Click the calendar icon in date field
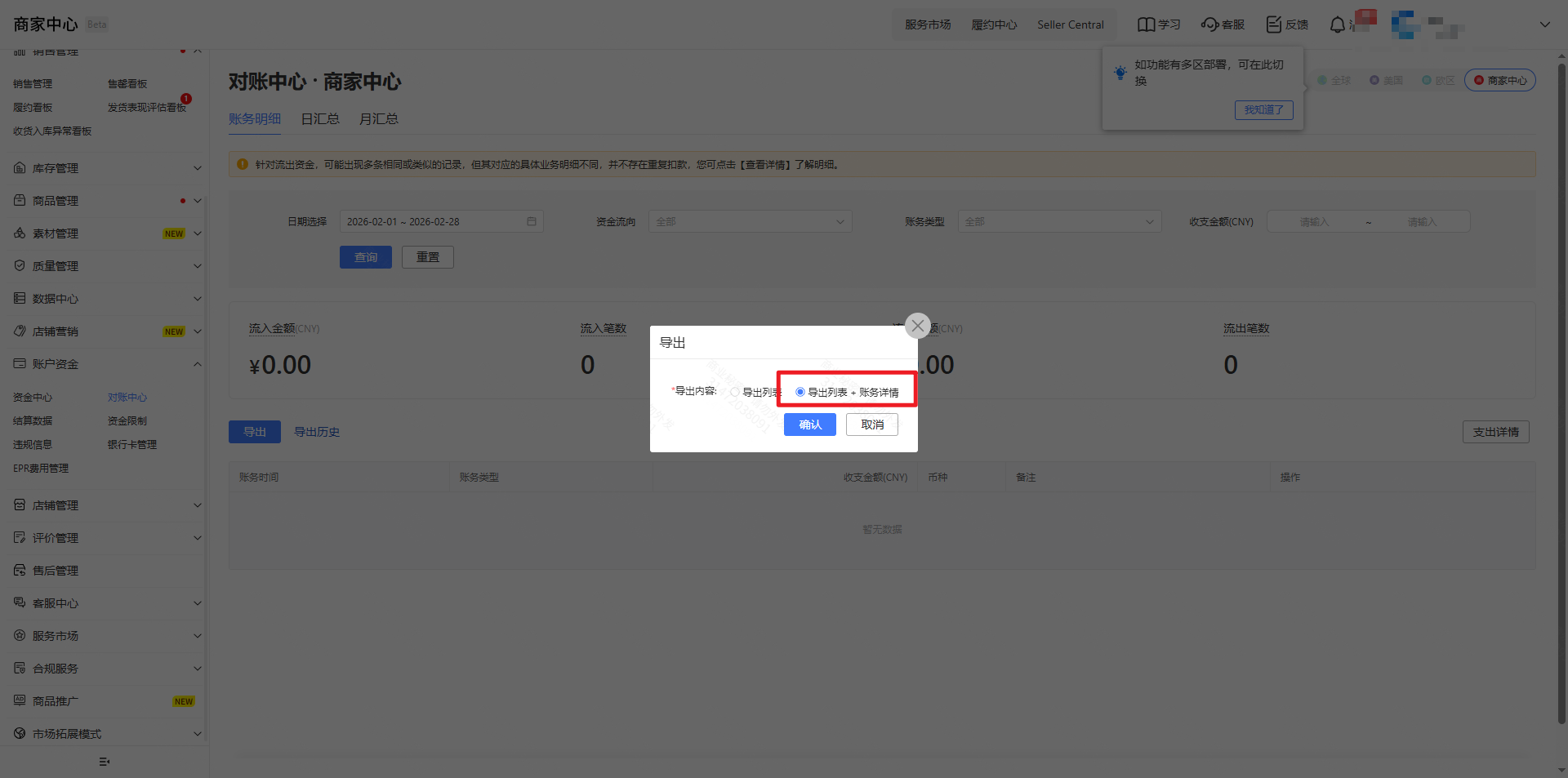Image resolution: width=1568 pixels, height=778 pixels. click(x=532, y=221)
